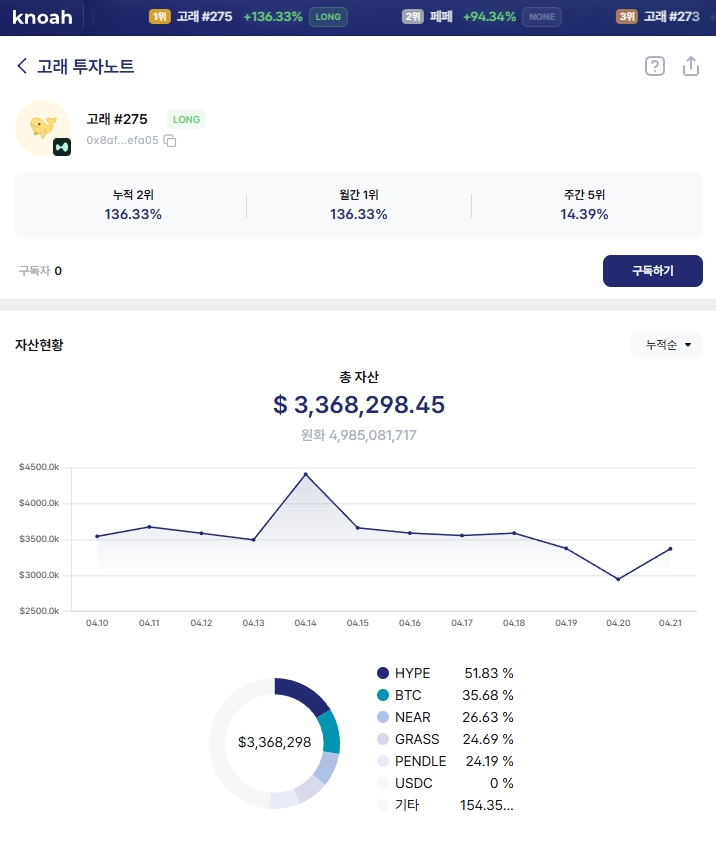The width and height of the screenshot is (716, 844).
Task: Open 2위 페페 in the top ticker
Action: click(x=440, y=17)
